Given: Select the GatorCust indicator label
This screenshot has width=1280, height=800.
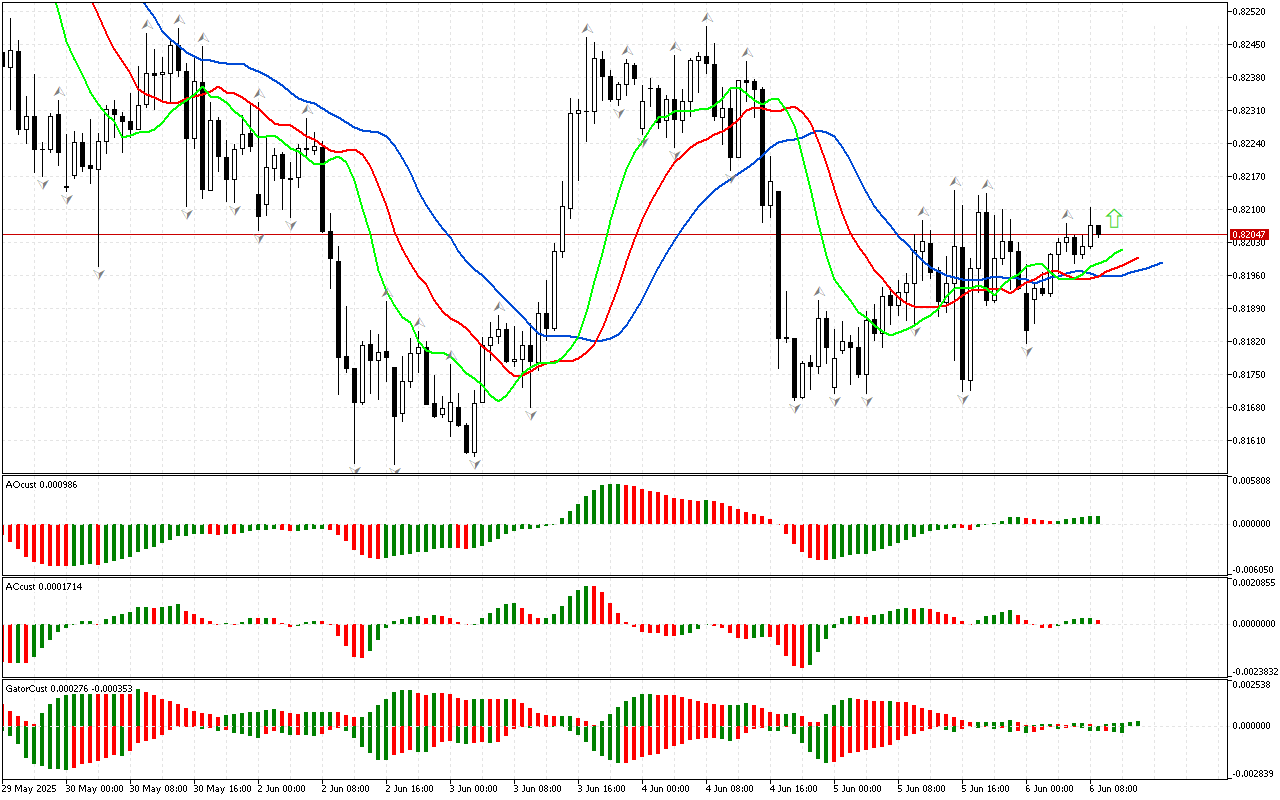Looking at the screenshot, I should pyautogui.click(x=69, y=689).
